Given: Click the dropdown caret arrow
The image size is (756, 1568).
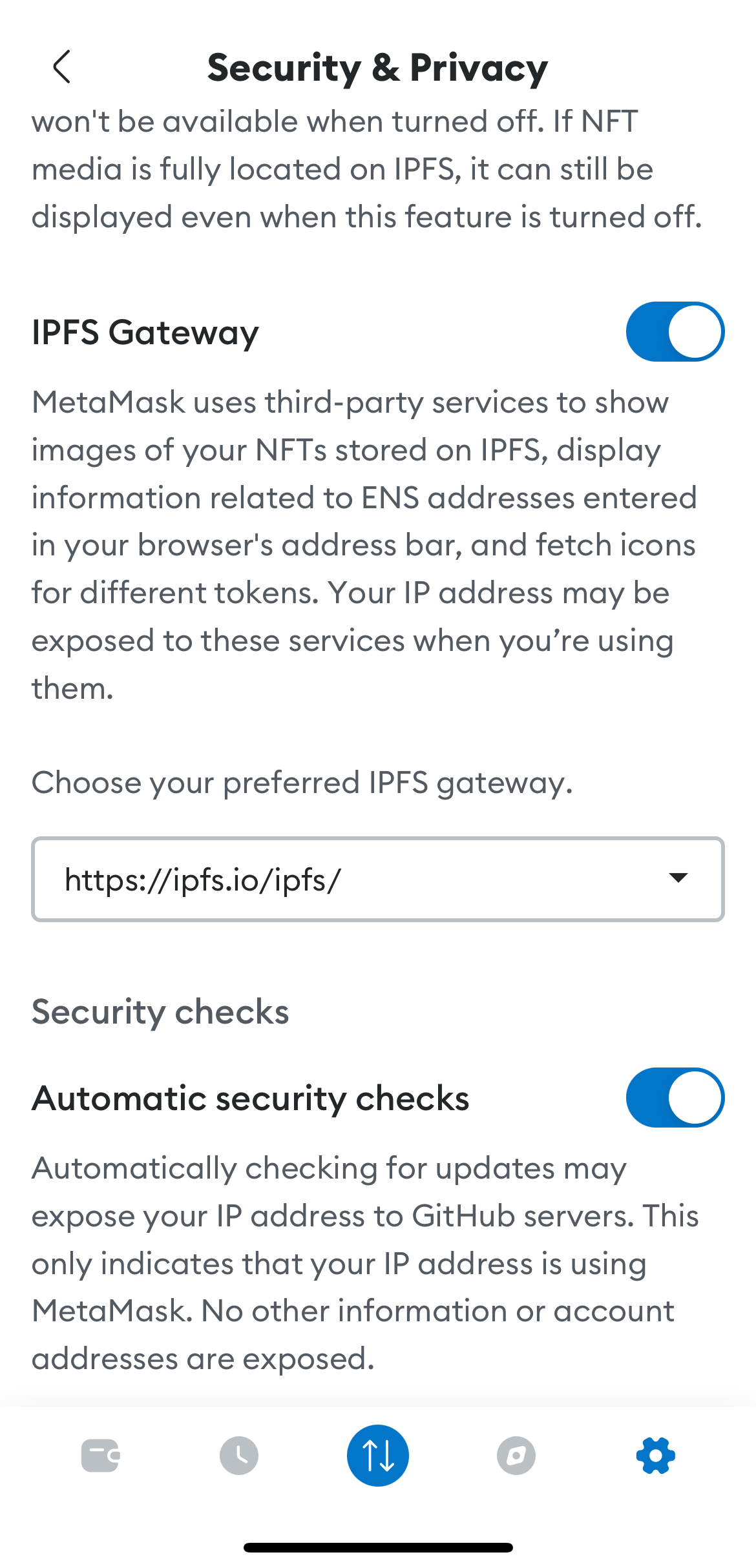Looking at the screenshot, I should click(x=678, y=878).
